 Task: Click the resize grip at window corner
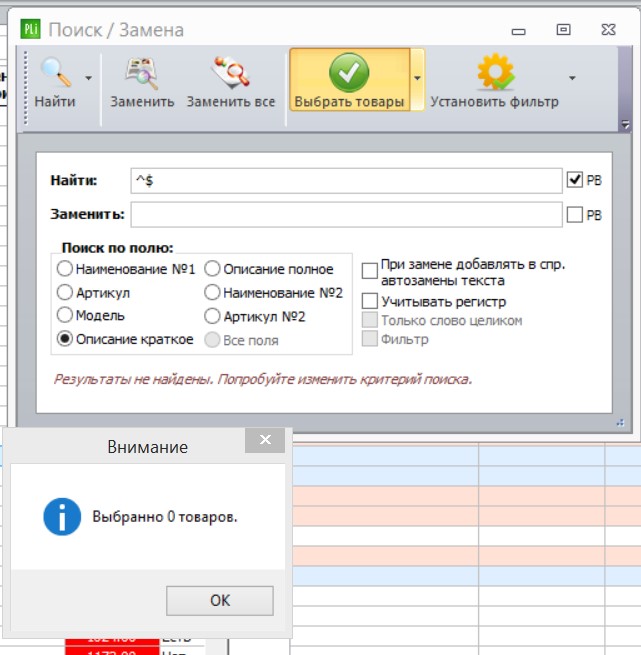pyautogui.click(x=620, y=423)
